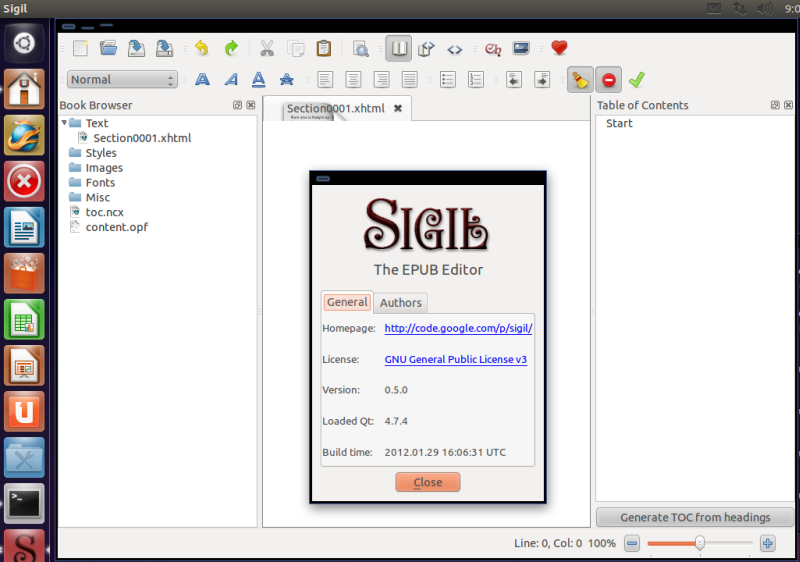Select the Images folder
The image size is (800, 562).
click(x=104, y=168)
